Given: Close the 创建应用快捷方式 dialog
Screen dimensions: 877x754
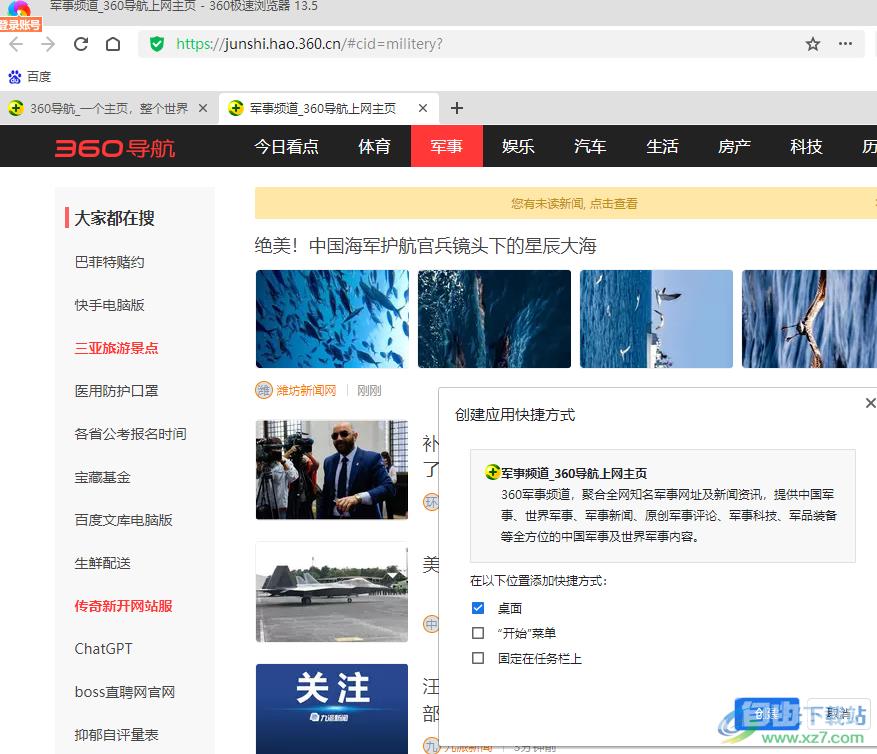Looking at the screenshot, I should (870, 403).
